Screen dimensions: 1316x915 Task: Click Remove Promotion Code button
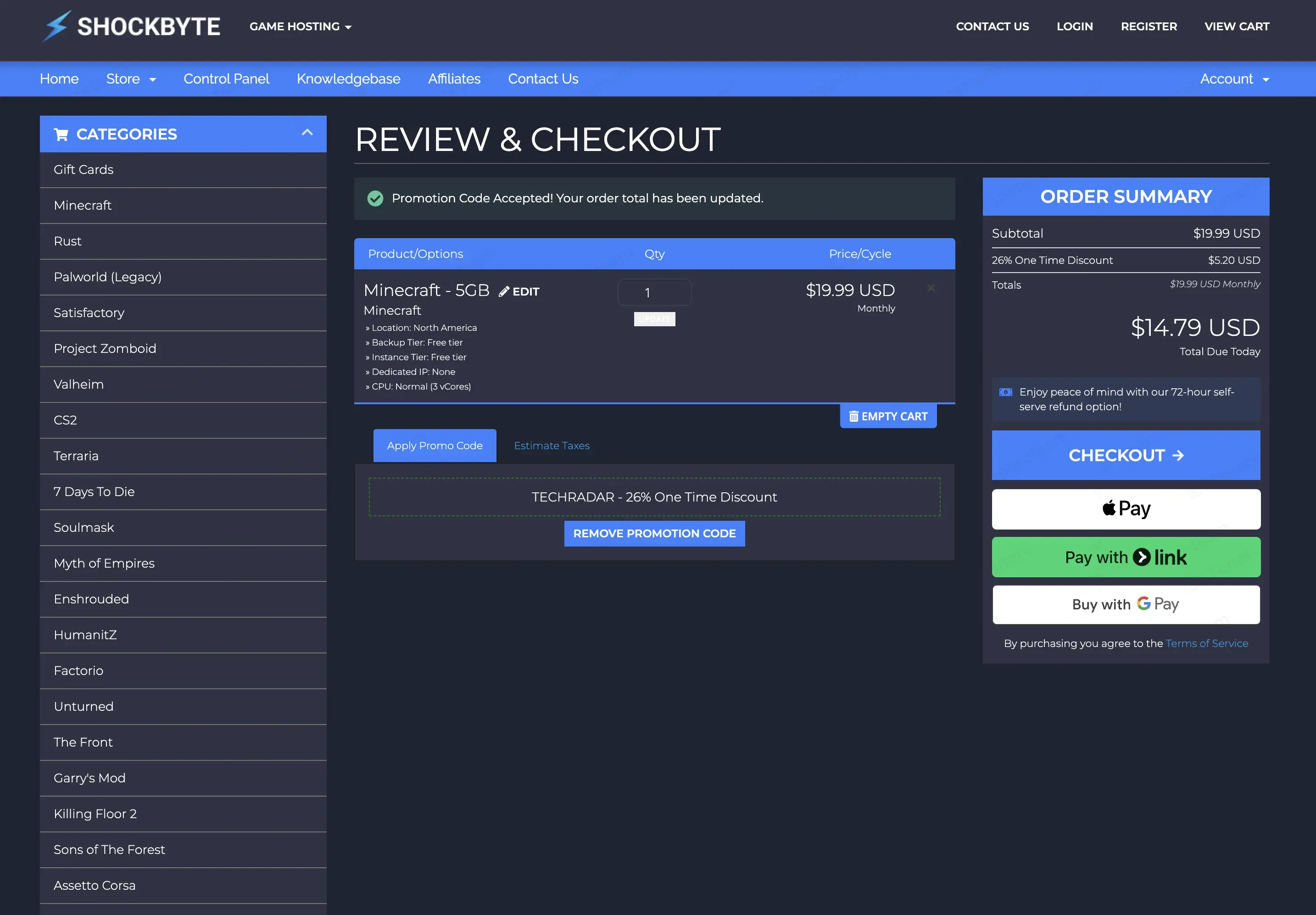pyautogui.click(x=654, y=533)
